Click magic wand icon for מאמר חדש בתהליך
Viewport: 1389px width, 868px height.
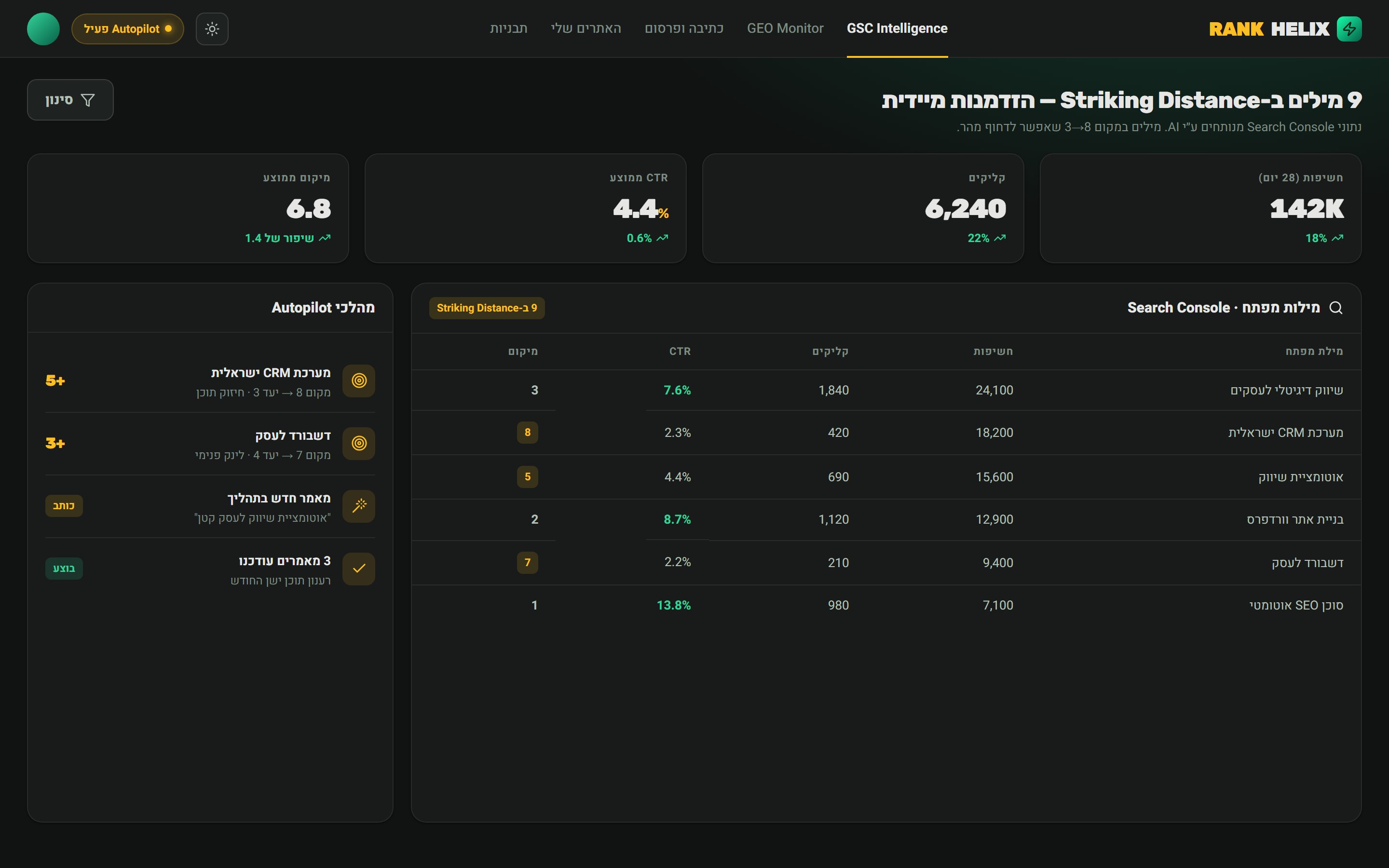359,506
